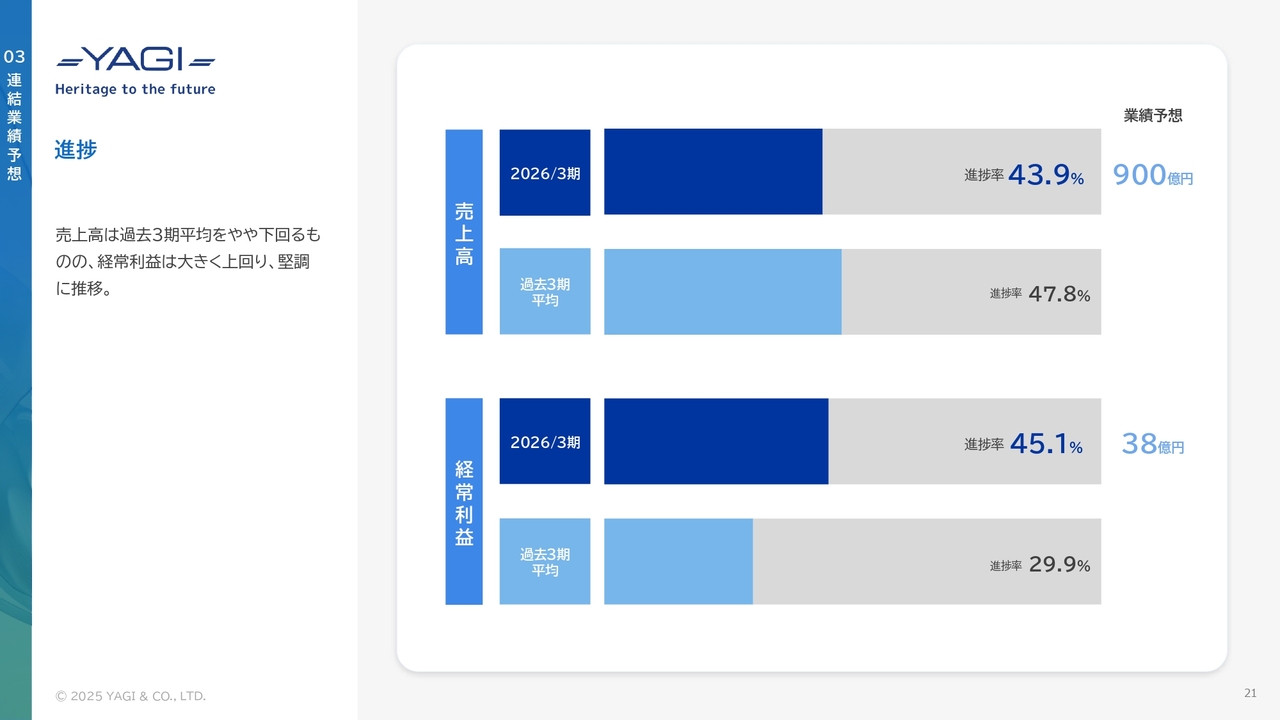Image resolution: width=1280 pixels, height=720 pixels.
Task: Click the Heritage to the future tagline
Action: click(135, 89)
